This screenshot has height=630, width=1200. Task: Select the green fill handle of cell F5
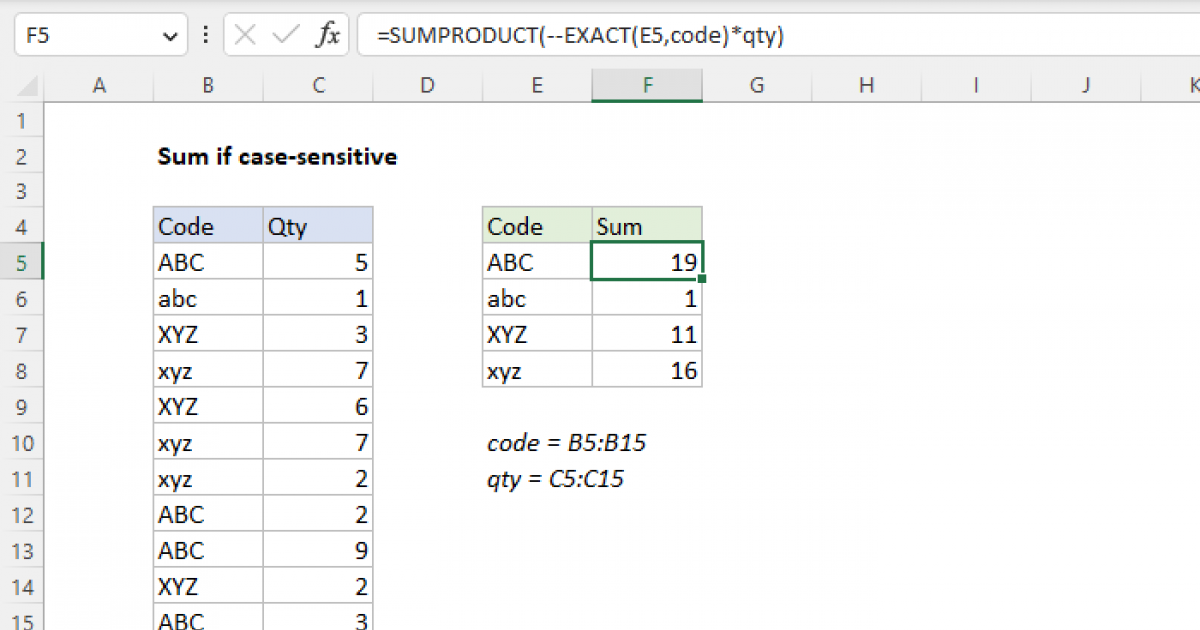[x=701, y=278]
